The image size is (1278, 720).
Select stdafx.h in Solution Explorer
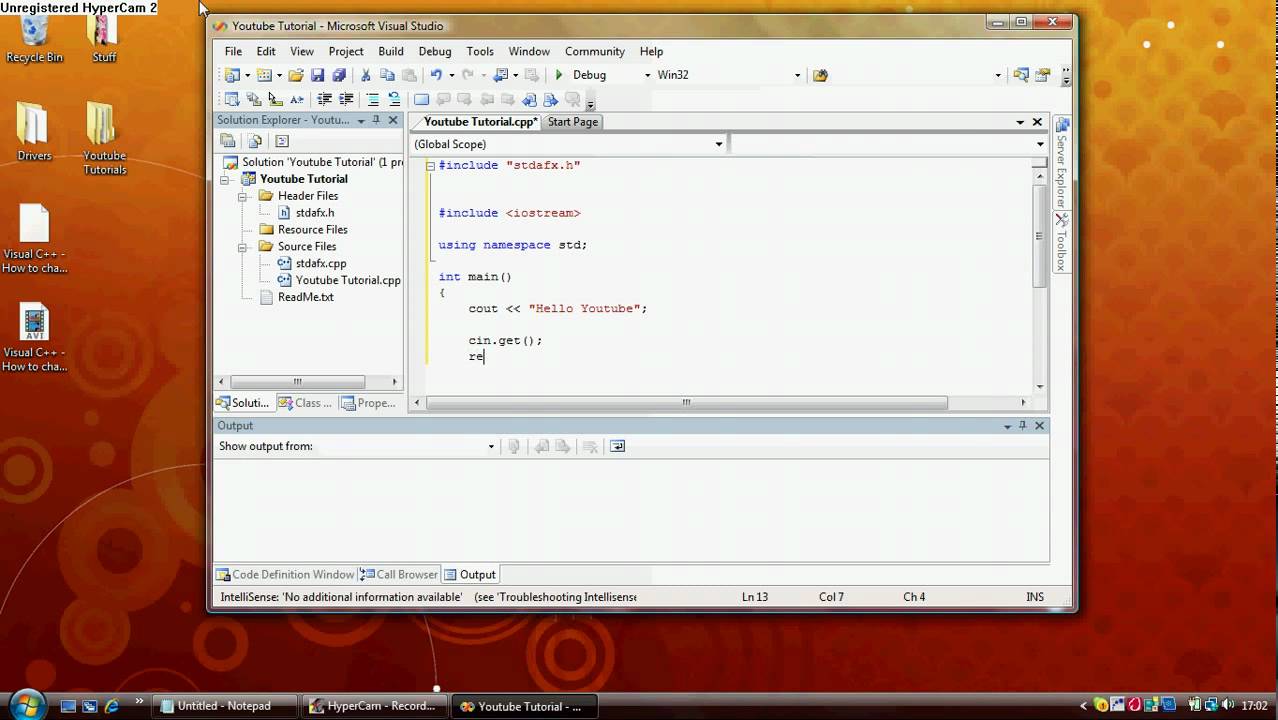(314, 213)
